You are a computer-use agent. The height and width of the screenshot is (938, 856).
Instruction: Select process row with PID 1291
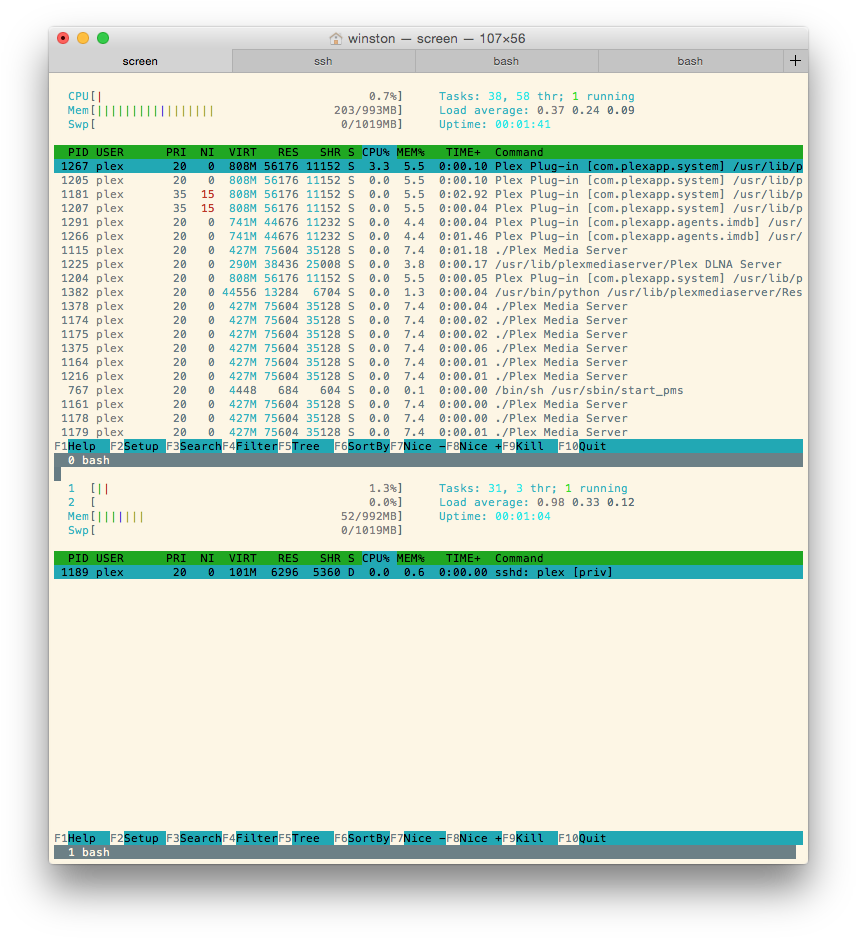[x=428, y=222]
